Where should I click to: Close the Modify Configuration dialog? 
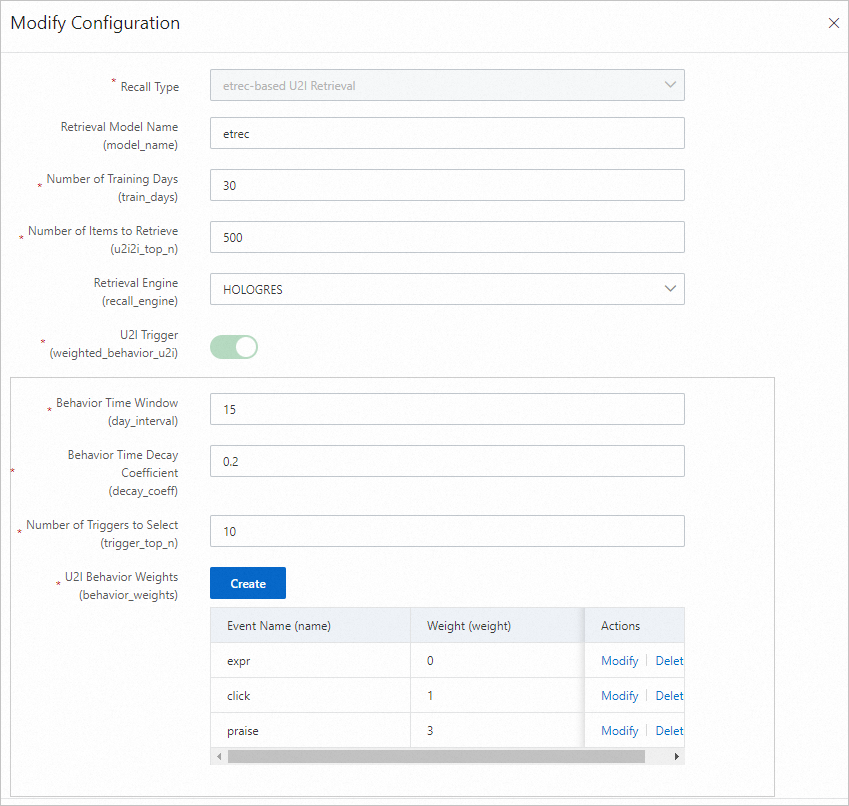[x=834, y=23]
